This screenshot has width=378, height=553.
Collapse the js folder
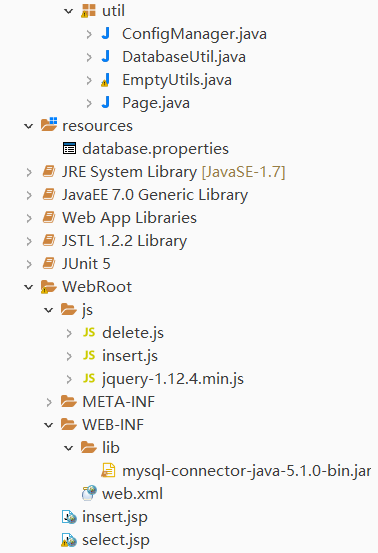tap(49, 310)
